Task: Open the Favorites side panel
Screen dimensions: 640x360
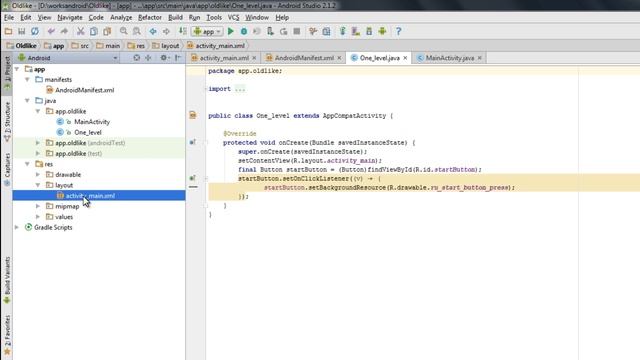Action: point(7,334)
